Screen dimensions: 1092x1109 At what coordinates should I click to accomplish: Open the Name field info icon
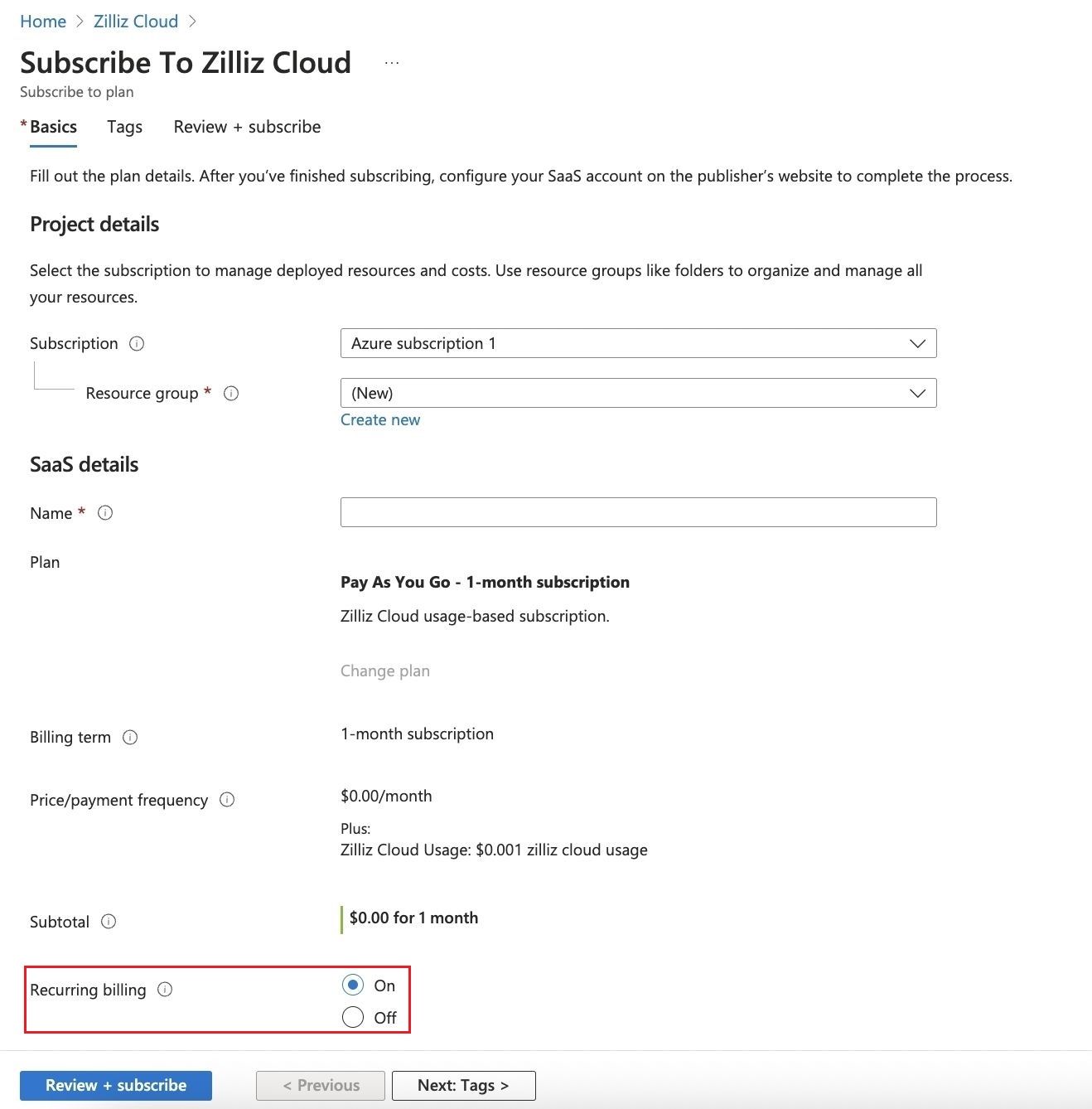point(105,513)
